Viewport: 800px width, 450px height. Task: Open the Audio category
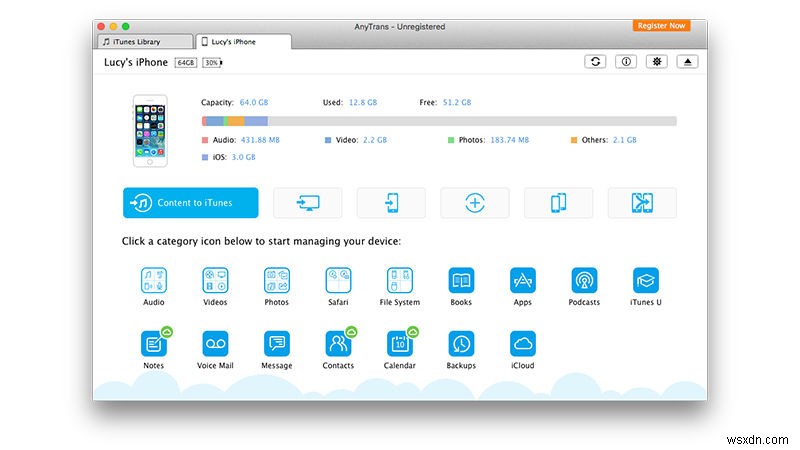point(154,280)
